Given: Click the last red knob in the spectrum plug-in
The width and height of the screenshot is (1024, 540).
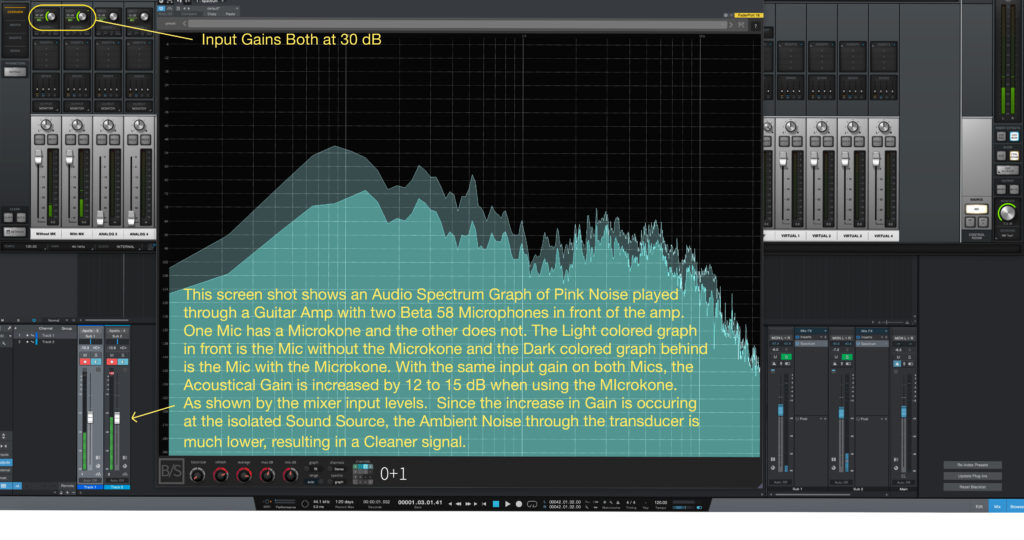Looking at the screenshot, I should tap(290, 475).
